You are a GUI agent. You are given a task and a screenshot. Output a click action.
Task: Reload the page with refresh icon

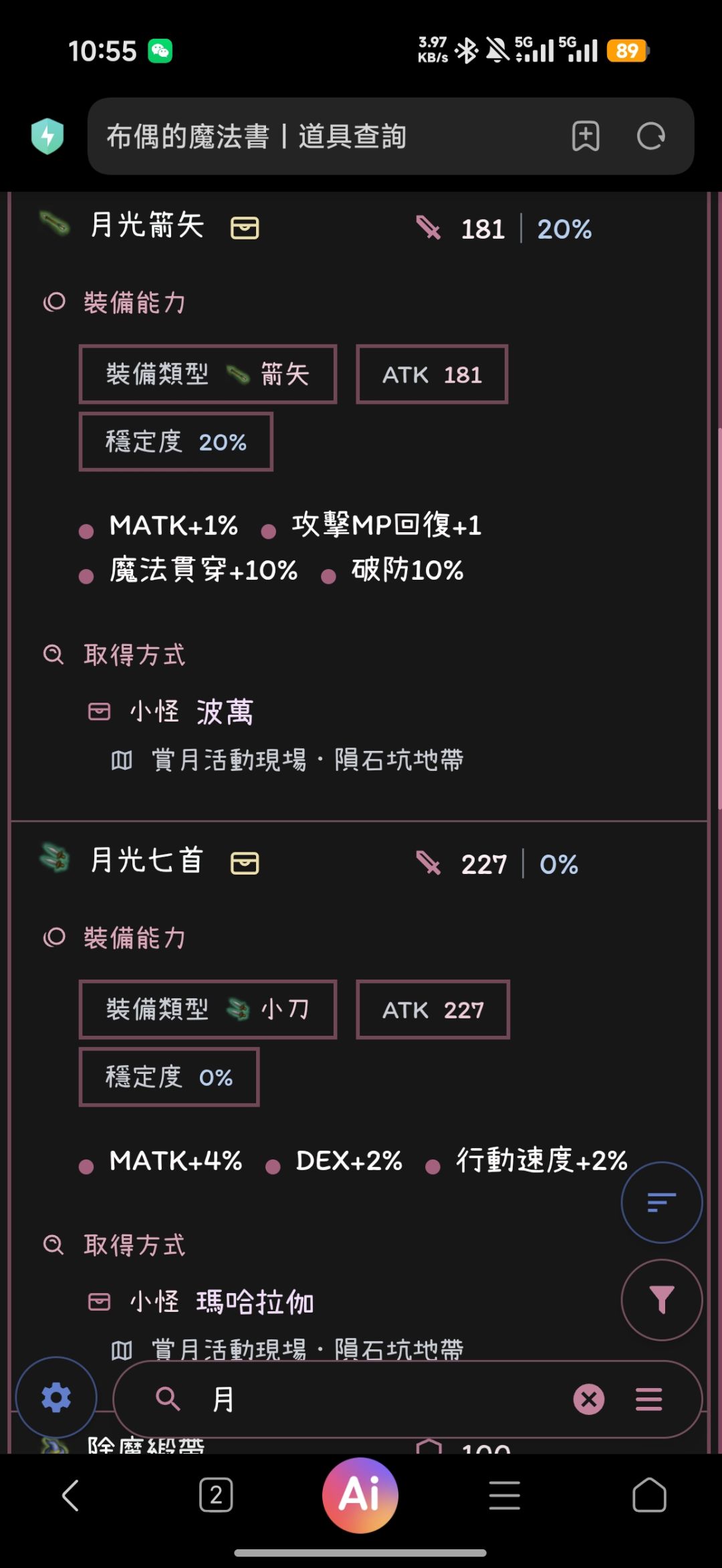pos(650,136)
